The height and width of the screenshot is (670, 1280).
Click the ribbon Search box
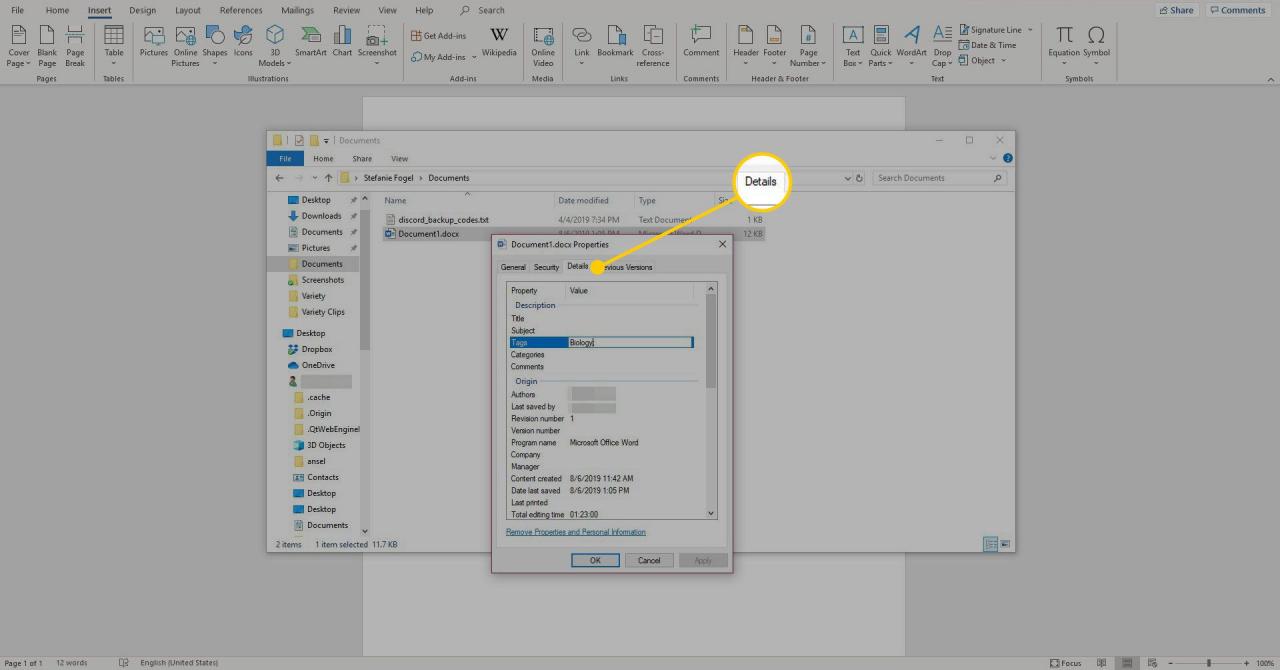click(x=482, y=10)
